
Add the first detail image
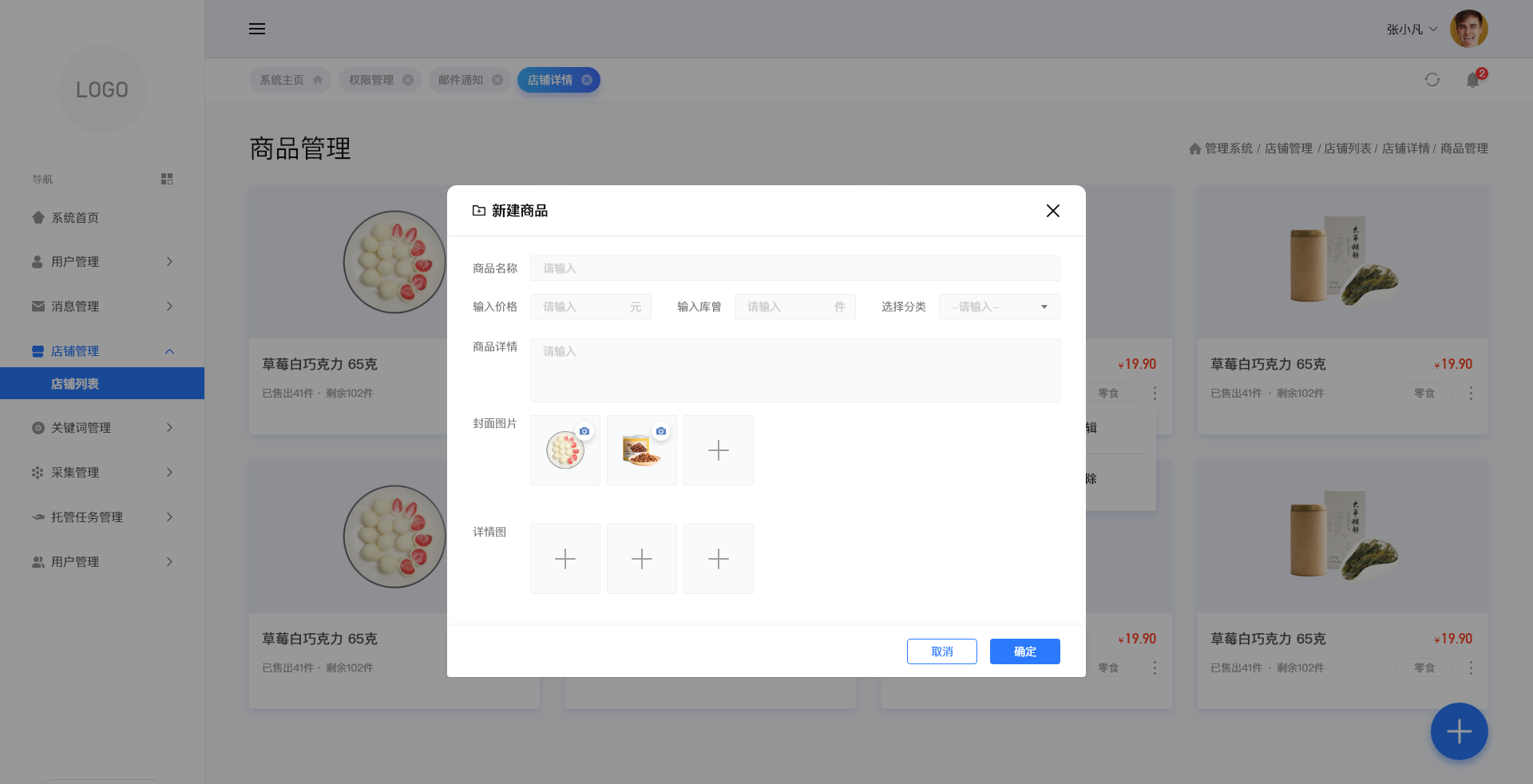565,559
